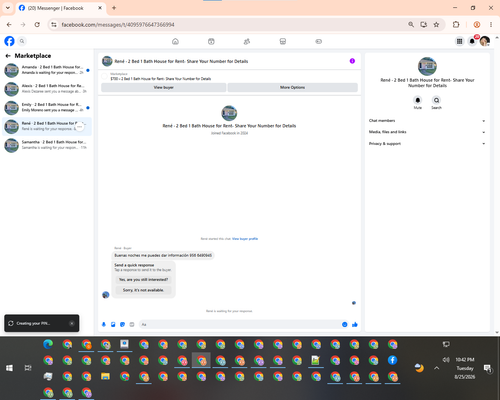Image resolution: width=500 pixels, height=400 pixels.
Task: Open conversation info purple icon
Action: pos(352,61)
